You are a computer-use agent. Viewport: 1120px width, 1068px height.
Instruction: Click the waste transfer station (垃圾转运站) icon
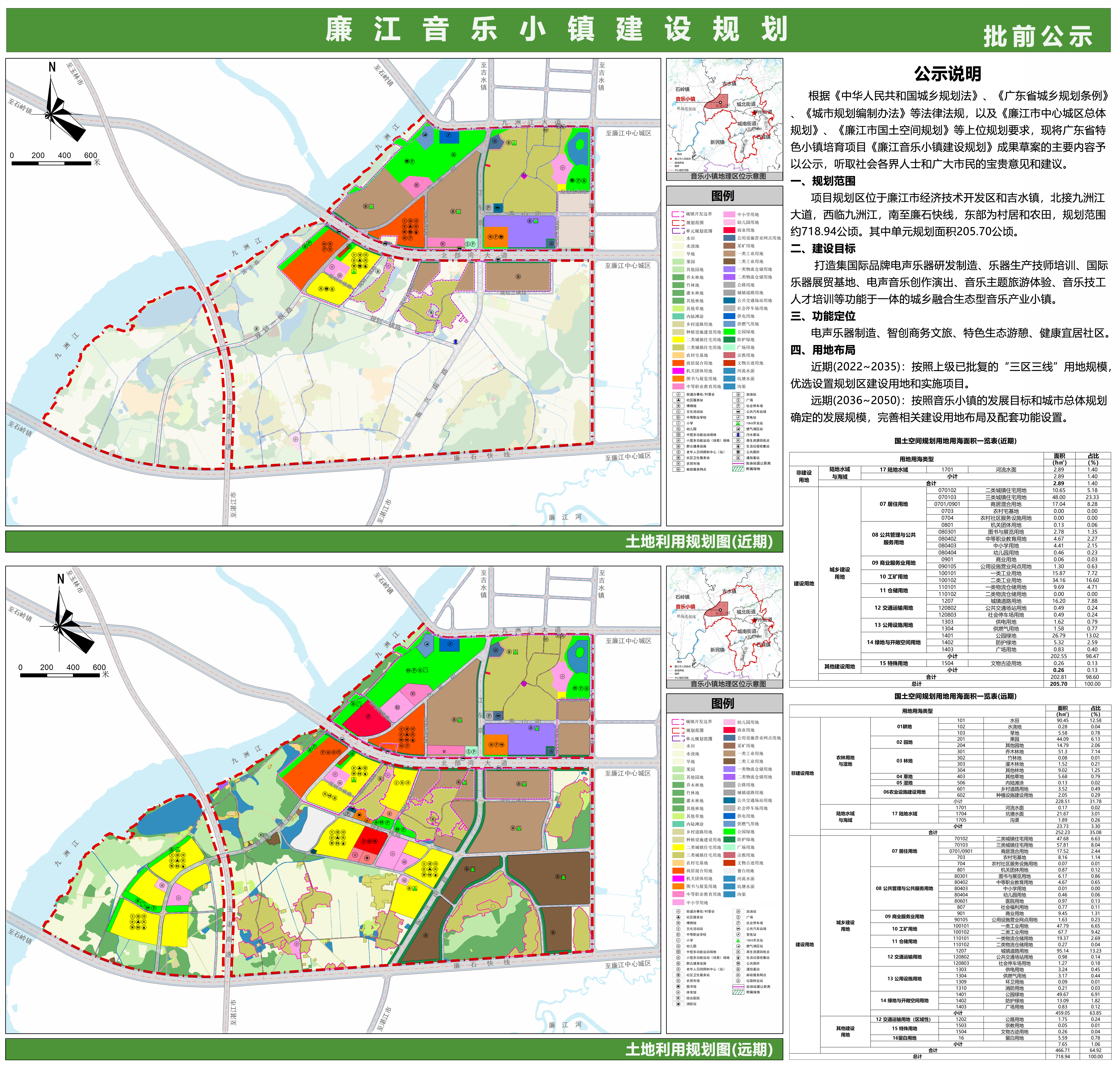[738, 981]
